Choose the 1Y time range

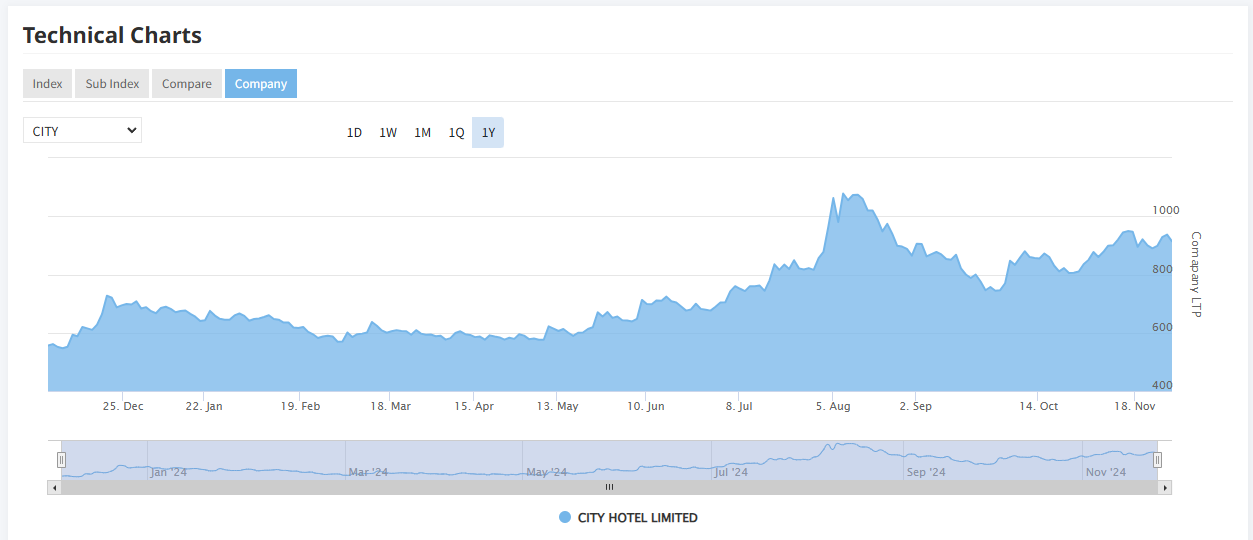click(x=488, y=133)
